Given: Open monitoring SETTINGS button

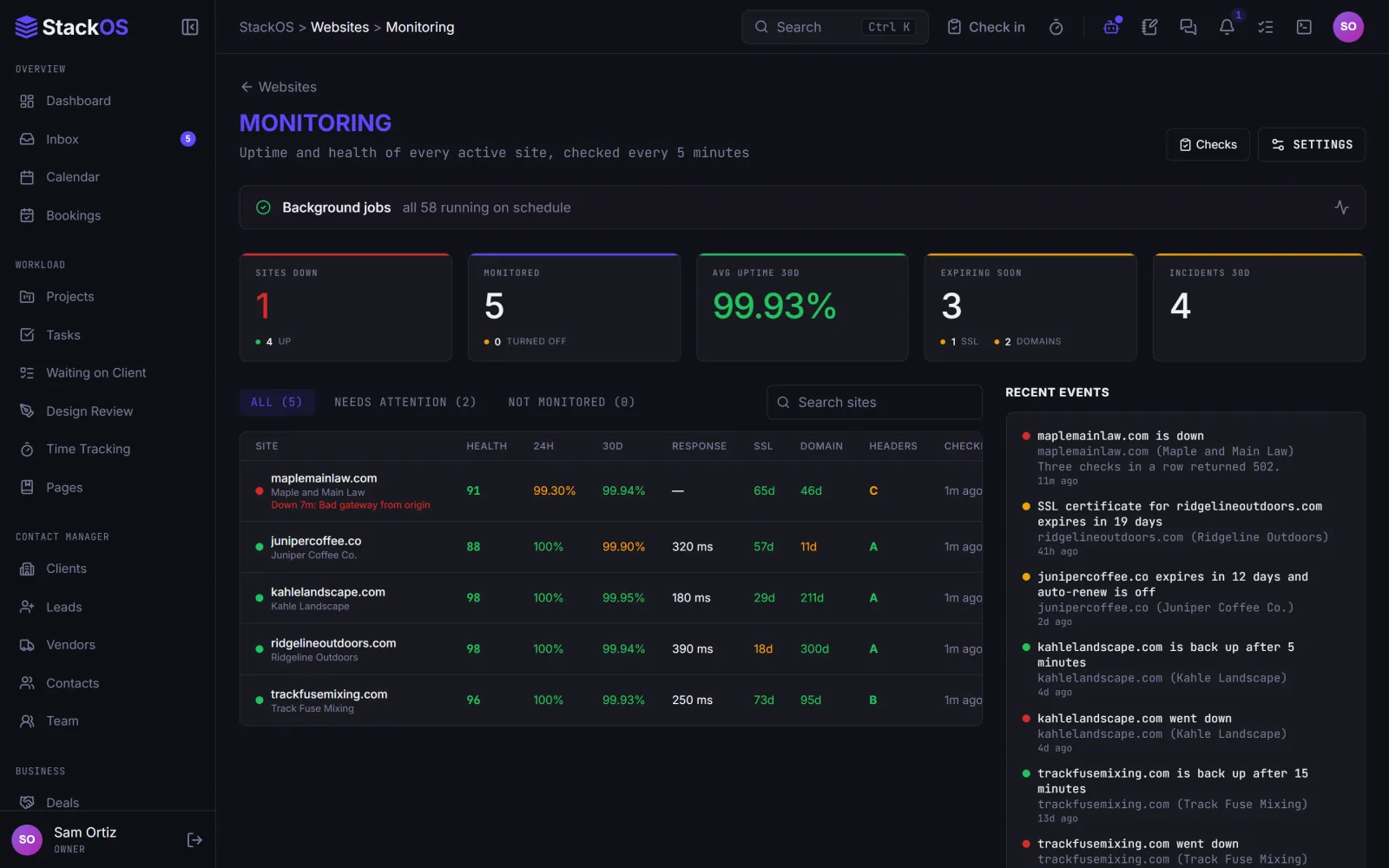Looking at the screenshot, I should click(1311, 144).
